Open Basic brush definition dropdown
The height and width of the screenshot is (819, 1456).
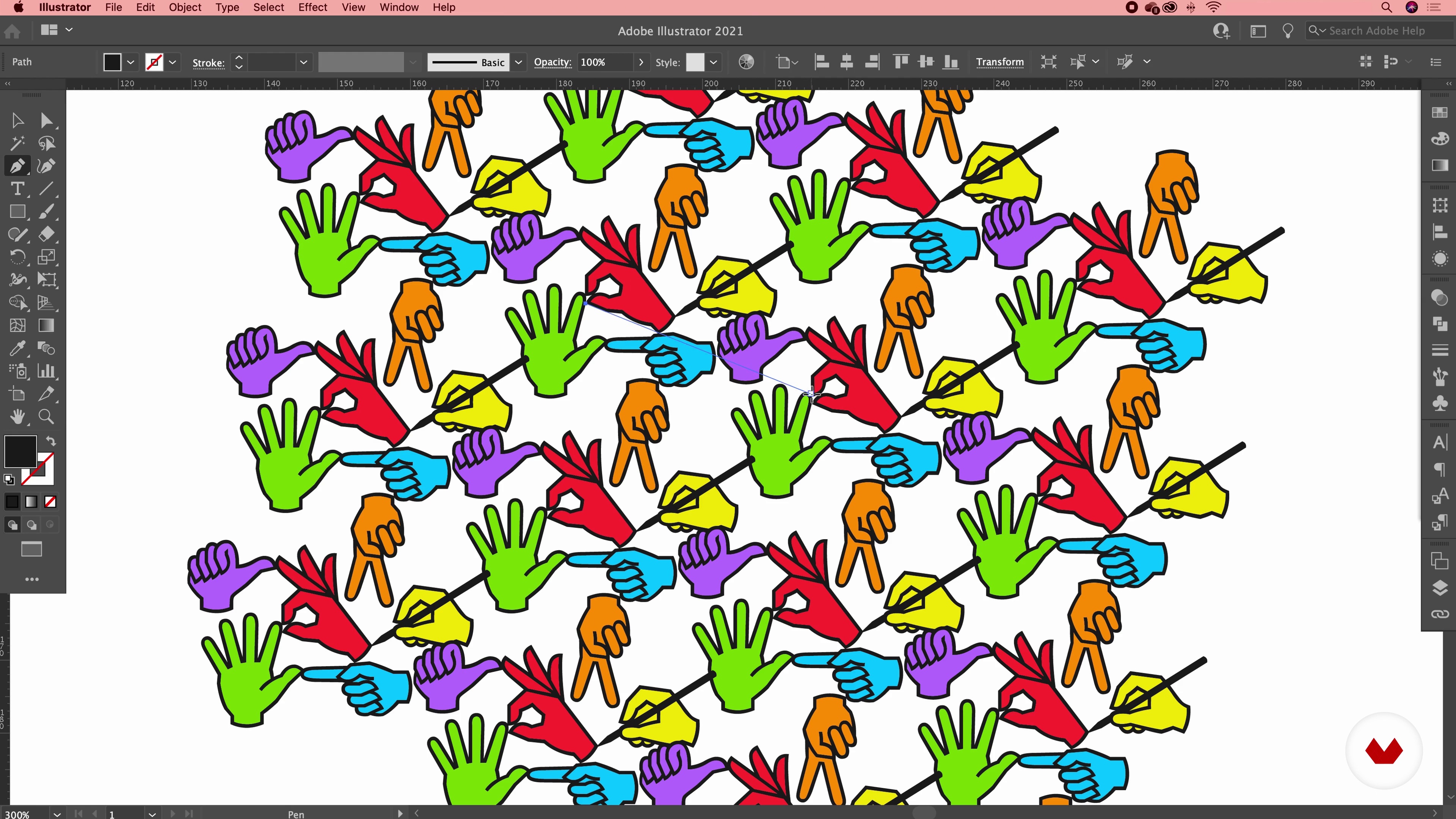pyautogui.click(x=518, y=62)
